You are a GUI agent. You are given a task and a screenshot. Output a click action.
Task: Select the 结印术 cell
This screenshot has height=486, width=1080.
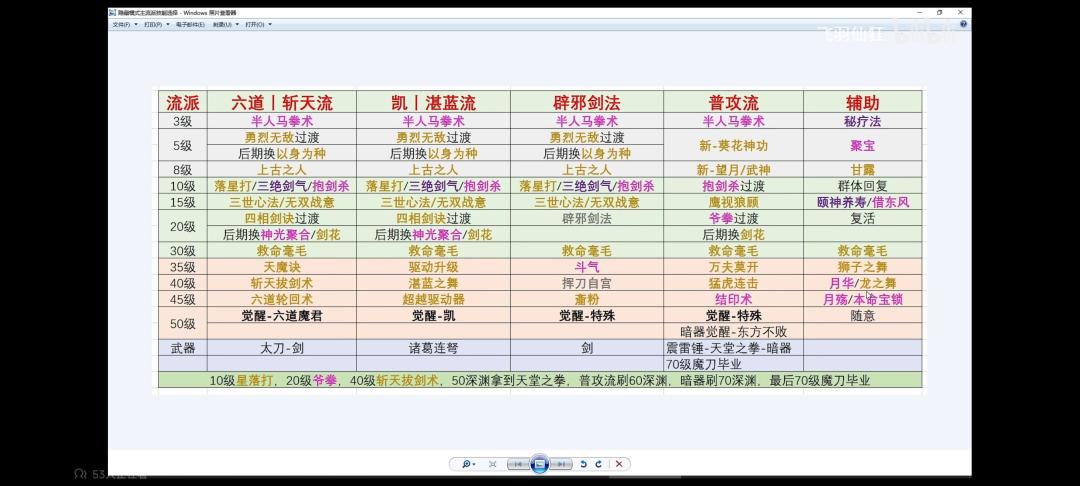click(733, 299)
